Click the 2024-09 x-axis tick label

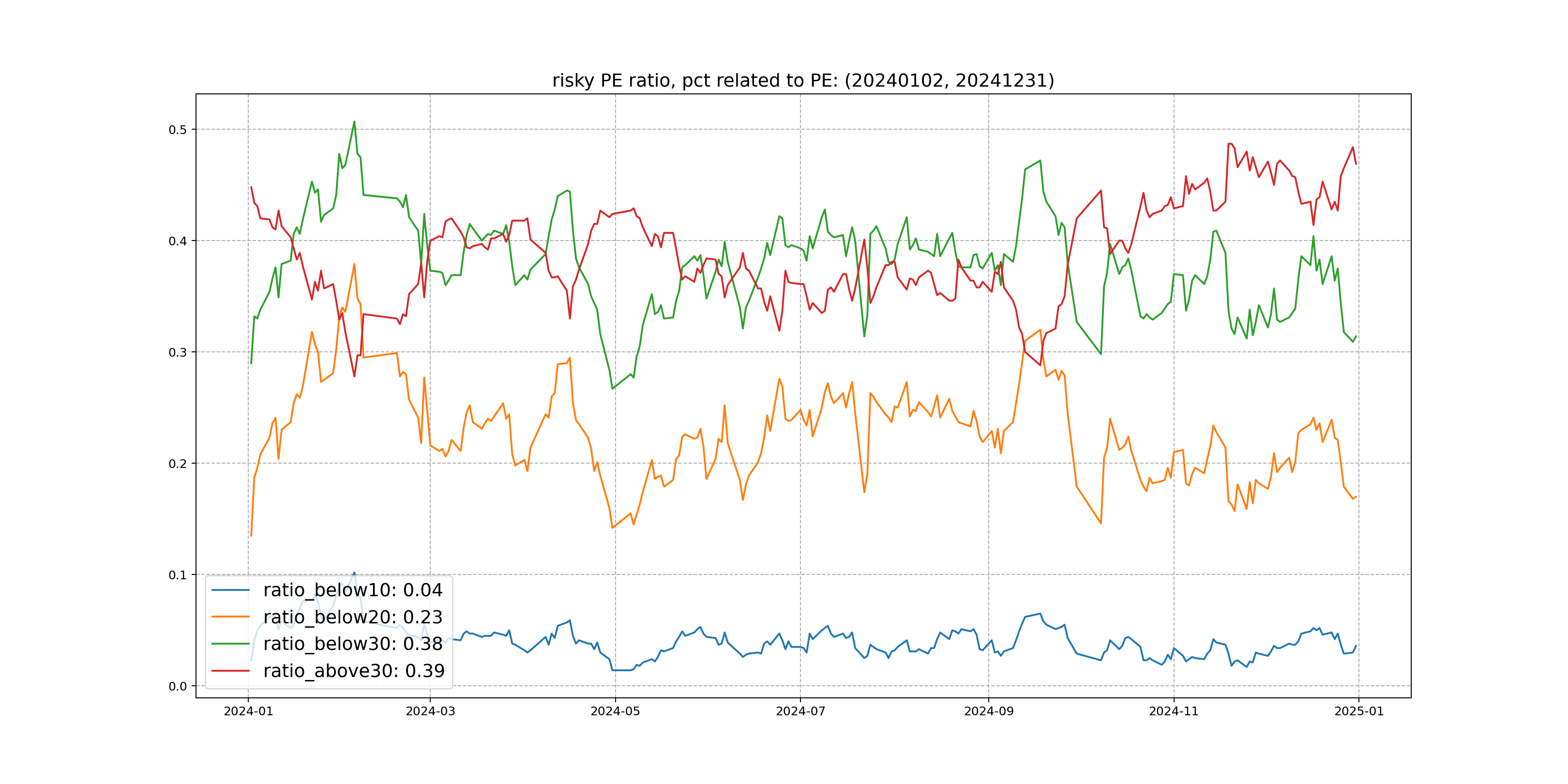(x=989, y=711)
